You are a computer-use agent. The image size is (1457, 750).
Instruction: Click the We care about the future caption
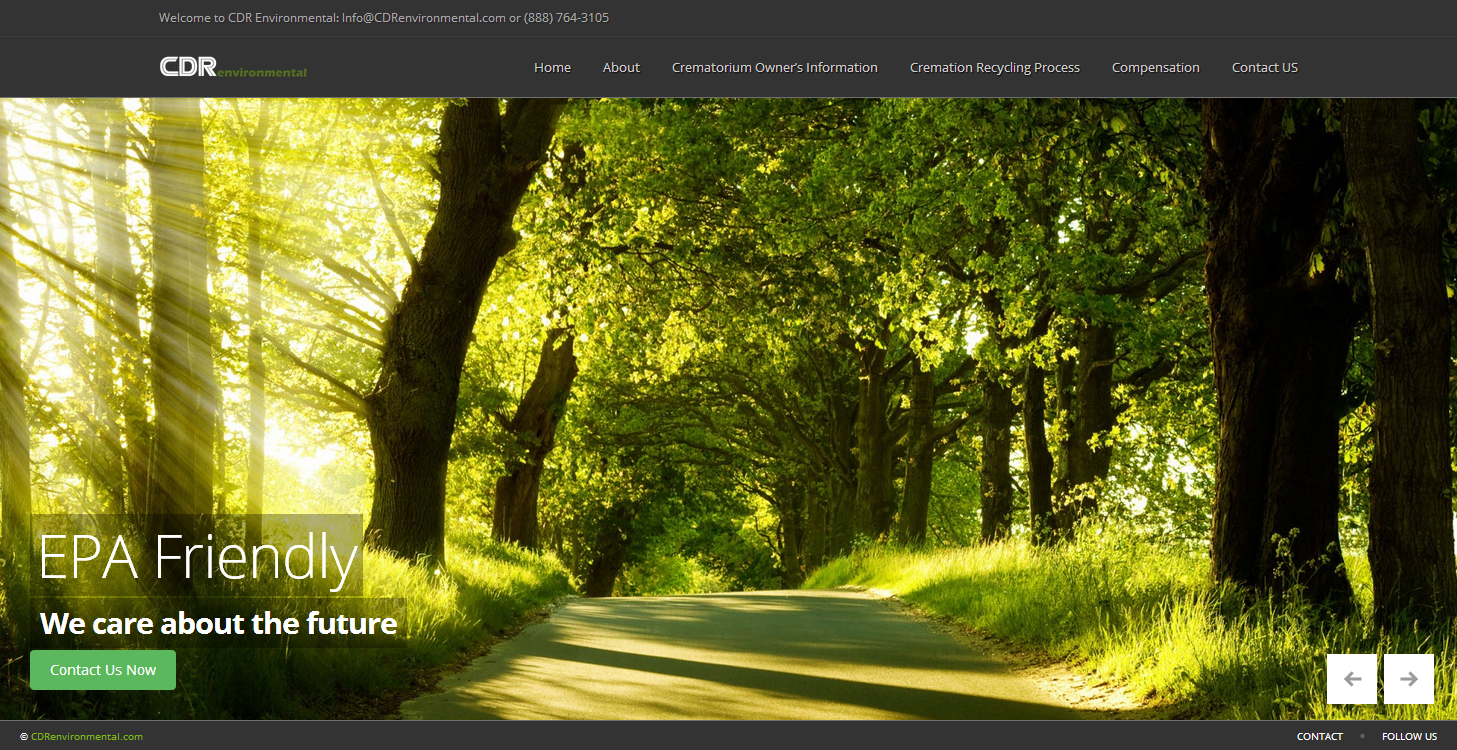tap(218, 624)
